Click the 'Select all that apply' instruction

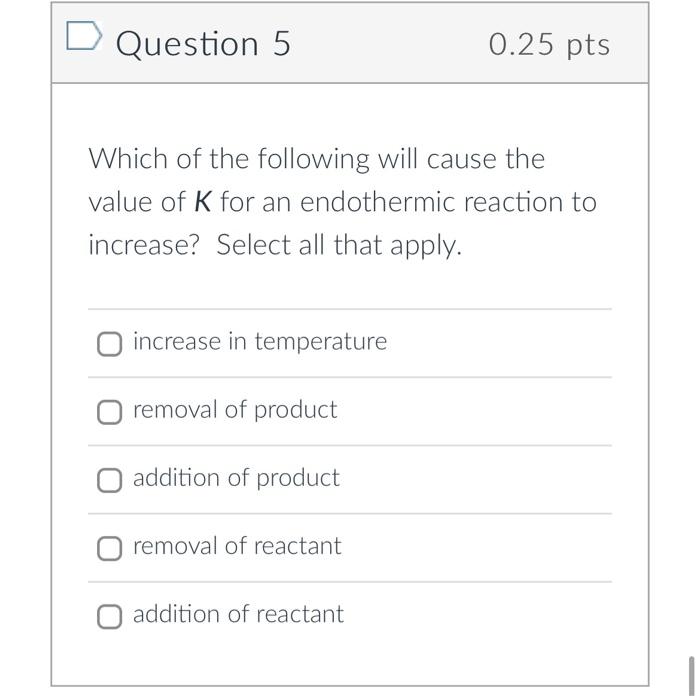coord(339,246)
